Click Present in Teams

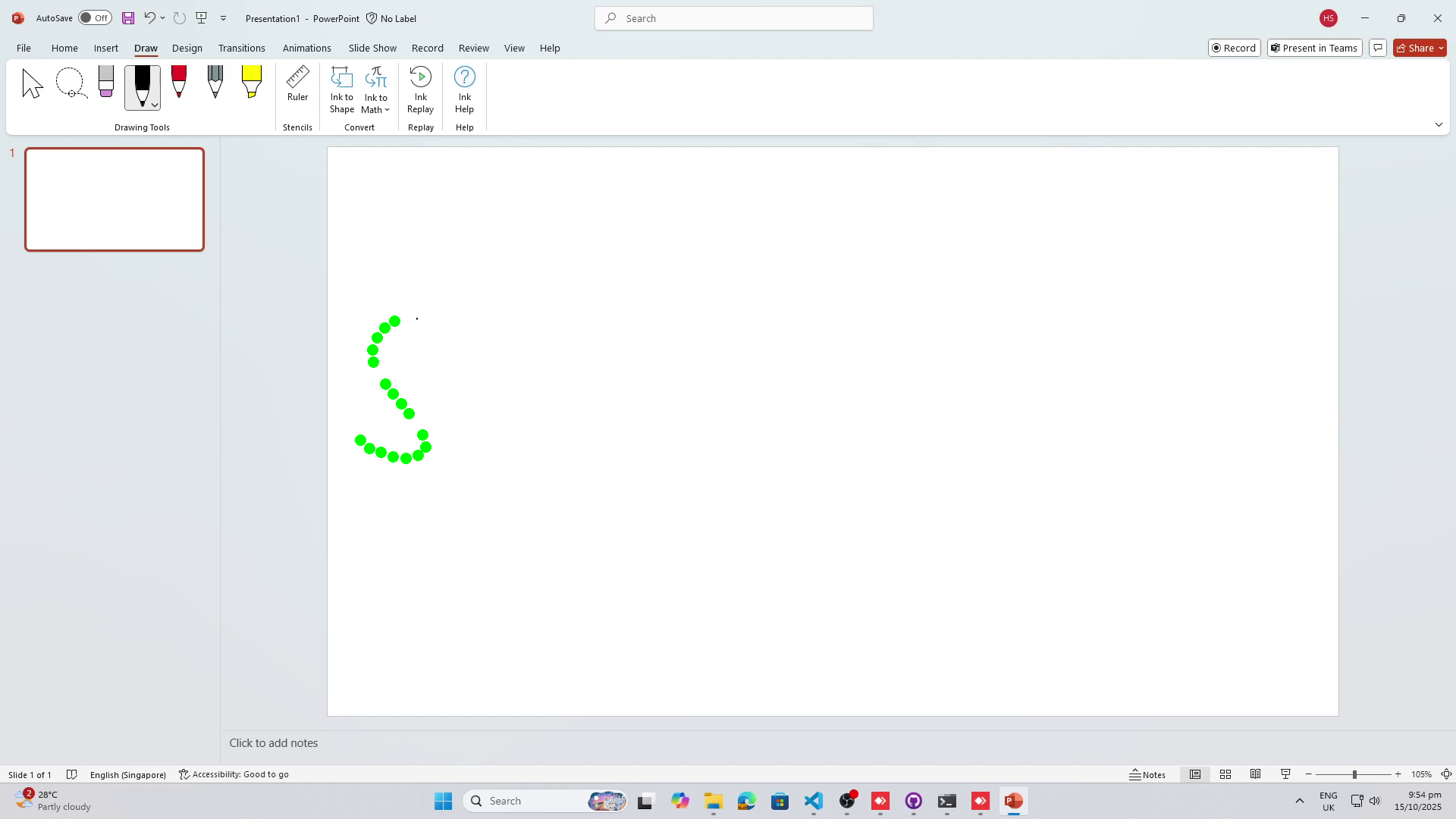[x=1314, y=48]
